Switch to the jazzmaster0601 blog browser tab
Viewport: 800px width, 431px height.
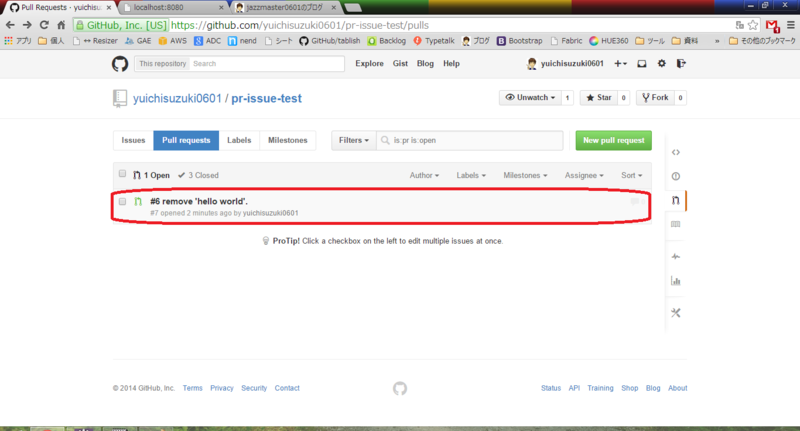[x=286, y=7]
